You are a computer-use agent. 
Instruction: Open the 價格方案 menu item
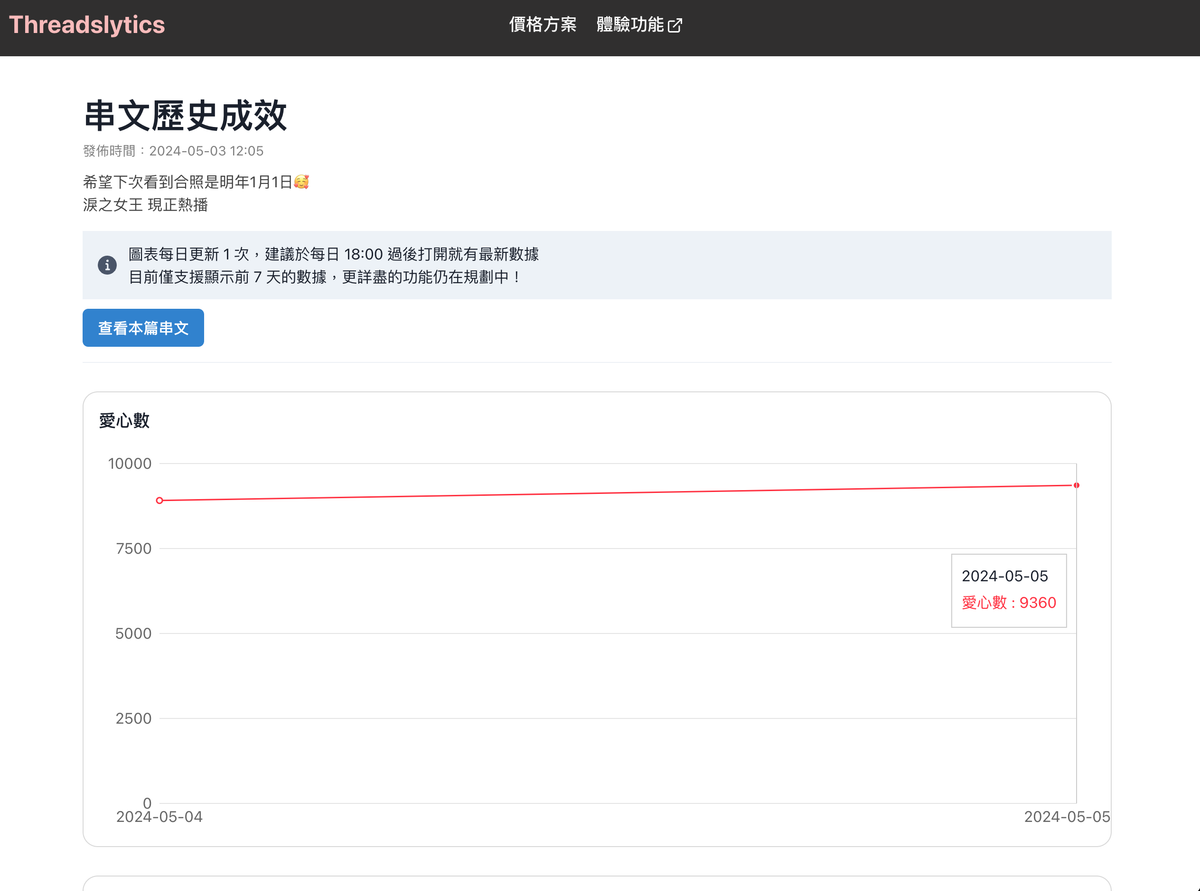click(x=543, y=25)
